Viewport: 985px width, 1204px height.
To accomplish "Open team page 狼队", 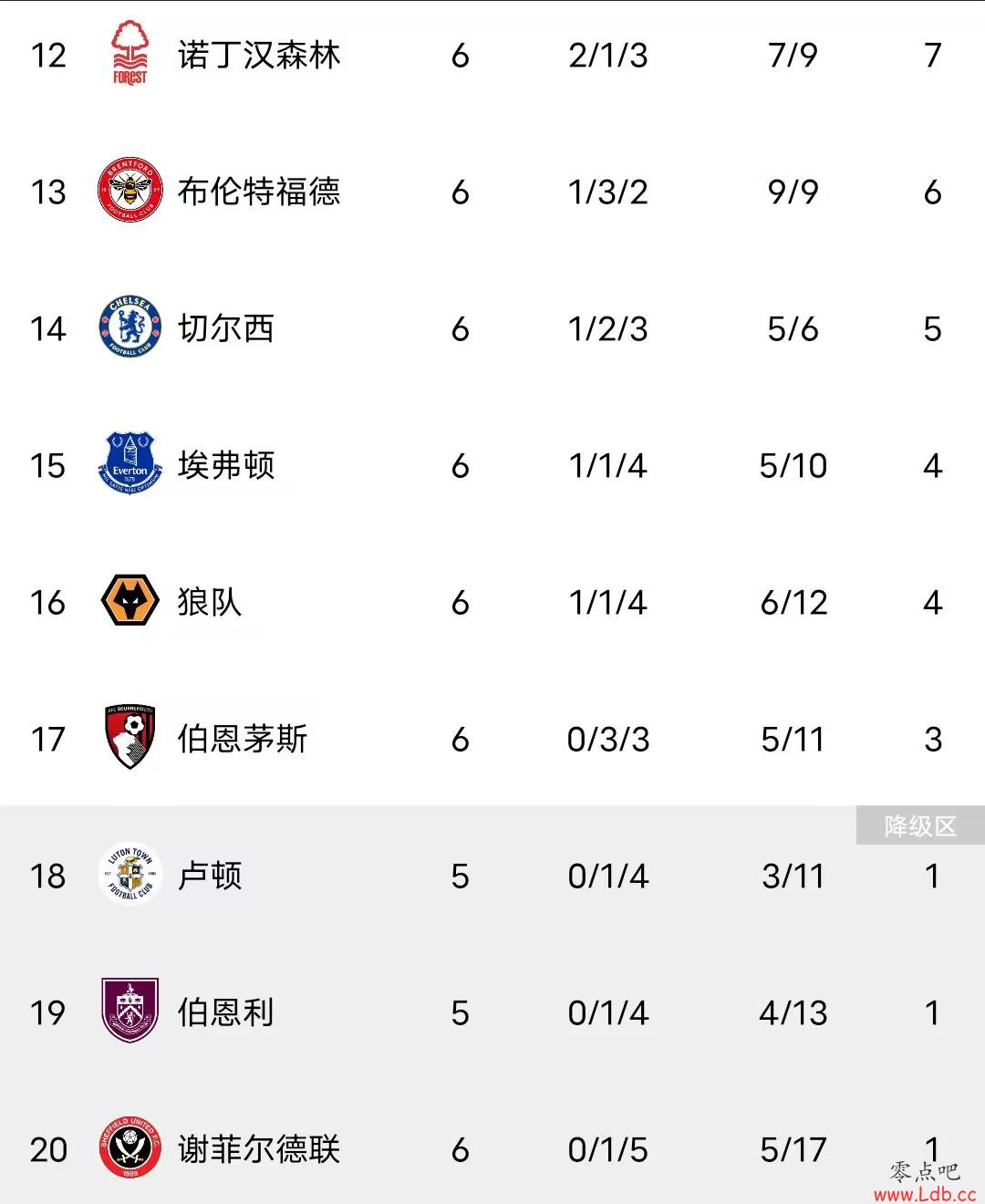I will [x=210, y=602].
